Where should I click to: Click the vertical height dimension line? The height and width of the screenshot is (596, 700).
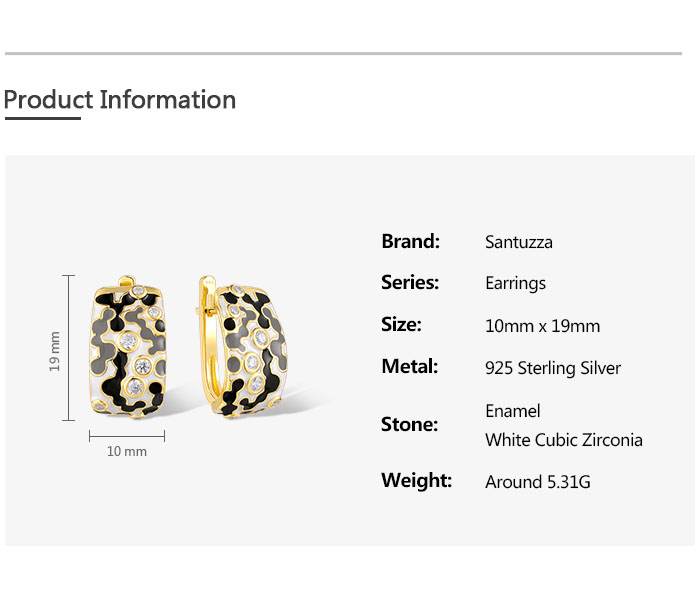(69, 347)
